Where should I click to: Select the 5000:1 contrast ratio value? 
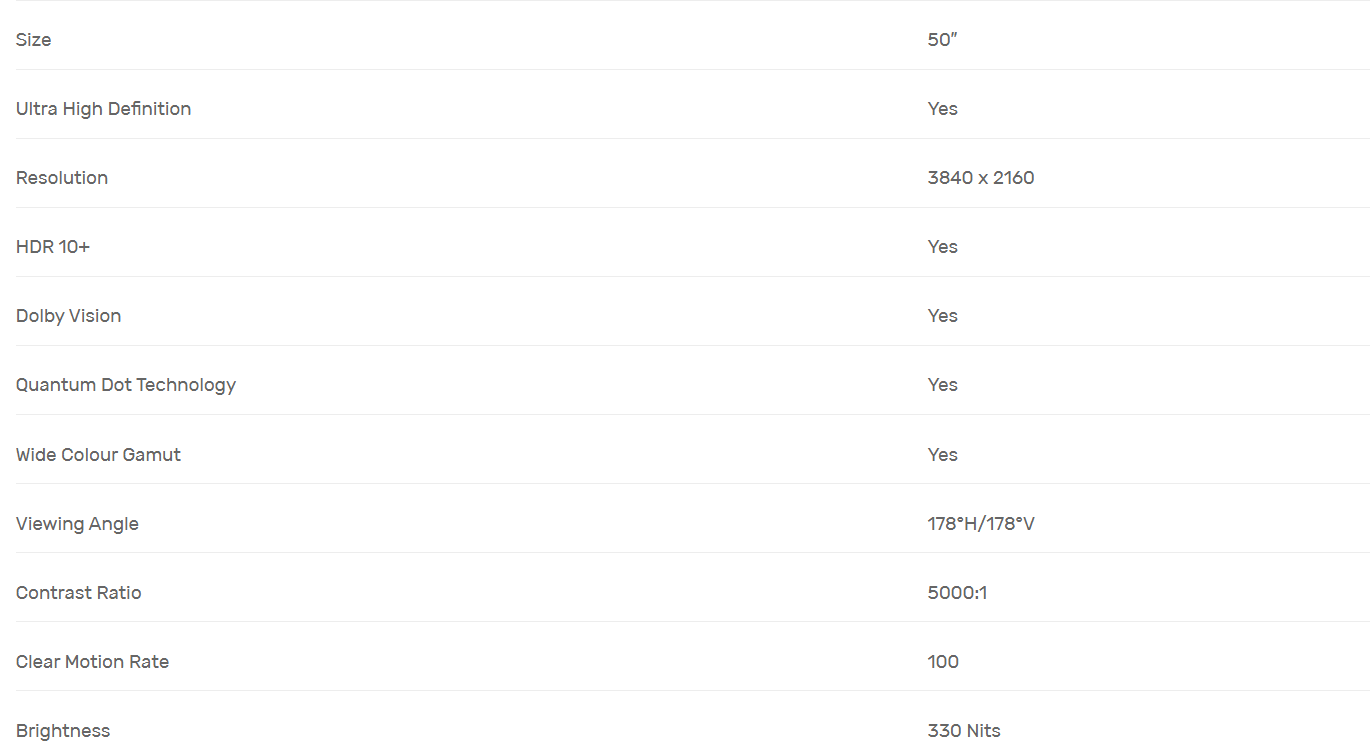[x=957, y=593]
